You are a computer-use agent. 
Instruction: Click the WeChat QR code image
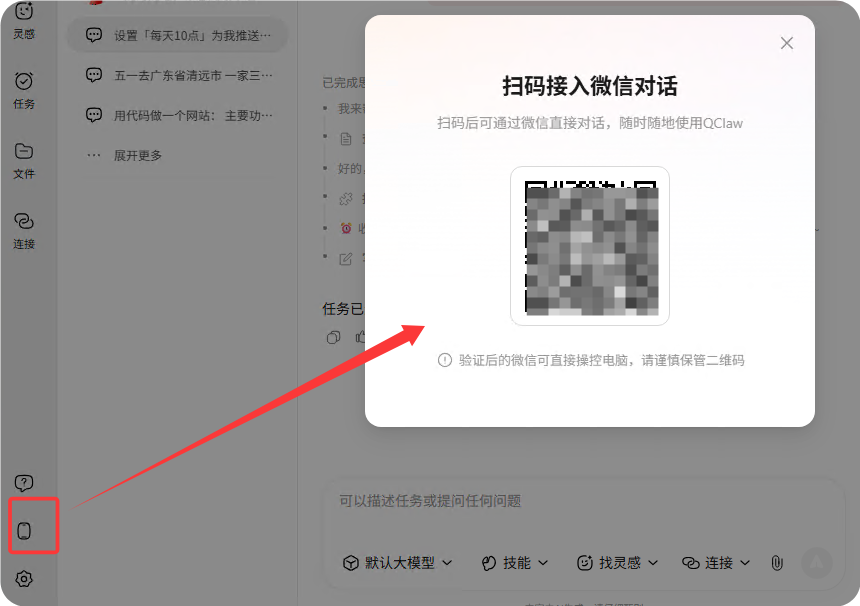pos(590,246)
